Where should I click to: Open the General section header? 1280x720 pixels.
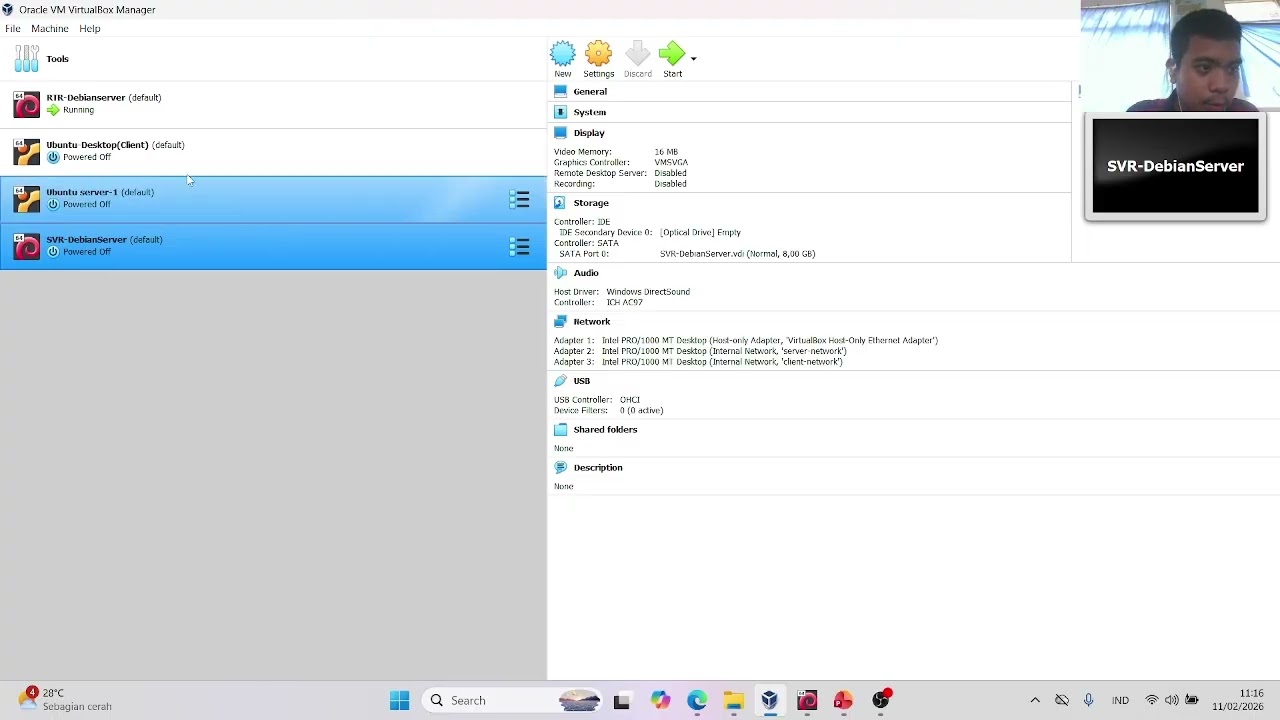[590, 91]
